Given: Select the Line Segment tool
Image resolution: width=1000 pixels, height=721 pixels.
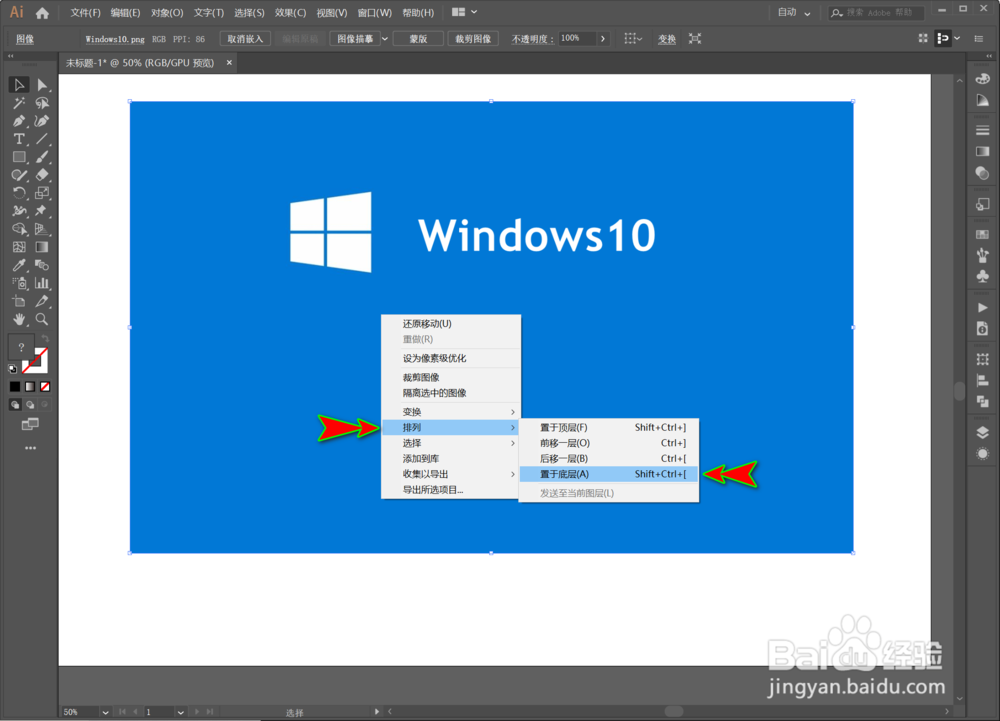Looking at the screenshot, I should coord(42,139).
